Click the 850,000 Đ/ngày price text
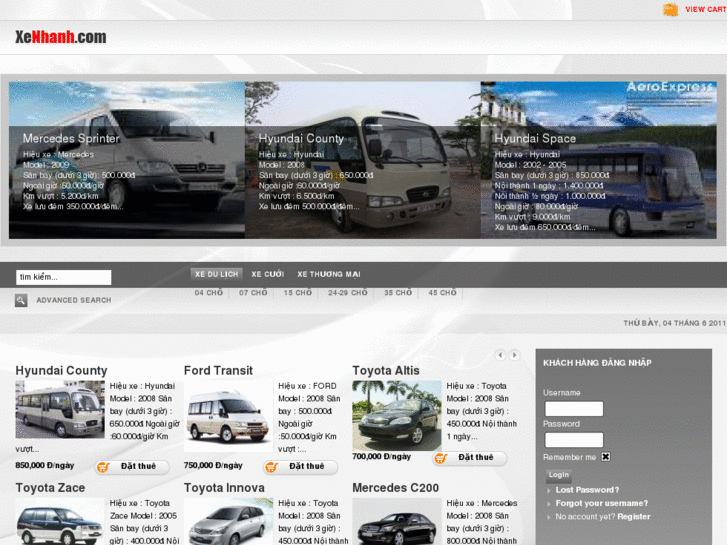Image resolution: width=727 pixels, height=545 pixels. point(45,465)
